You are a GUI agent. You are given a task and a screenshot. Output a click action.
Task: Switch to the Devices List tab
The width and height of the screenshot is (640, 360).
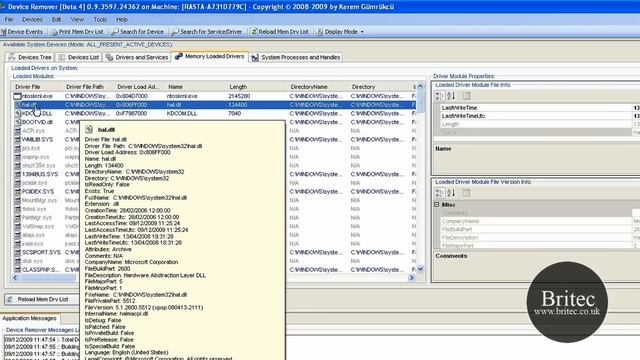click(79, 57)
